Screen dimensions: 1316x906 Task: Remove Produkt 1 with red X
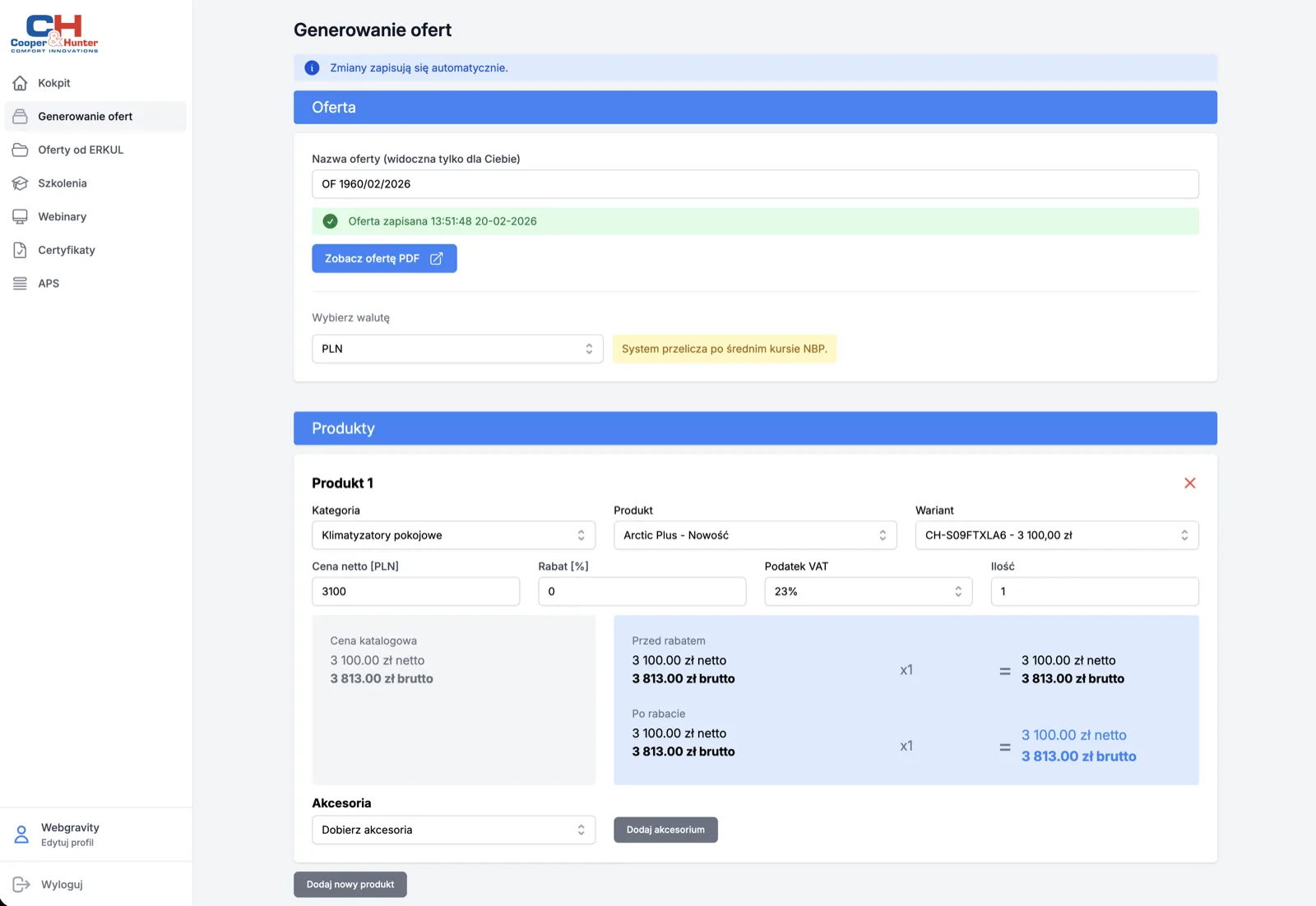click(x=1189, y=483)
